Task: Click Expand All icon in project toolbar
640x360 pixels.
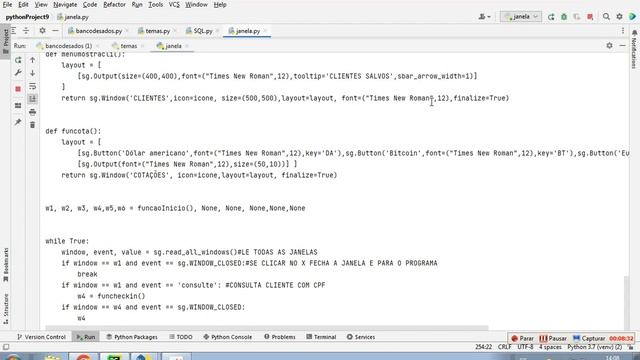Action: tap(14, 31)
